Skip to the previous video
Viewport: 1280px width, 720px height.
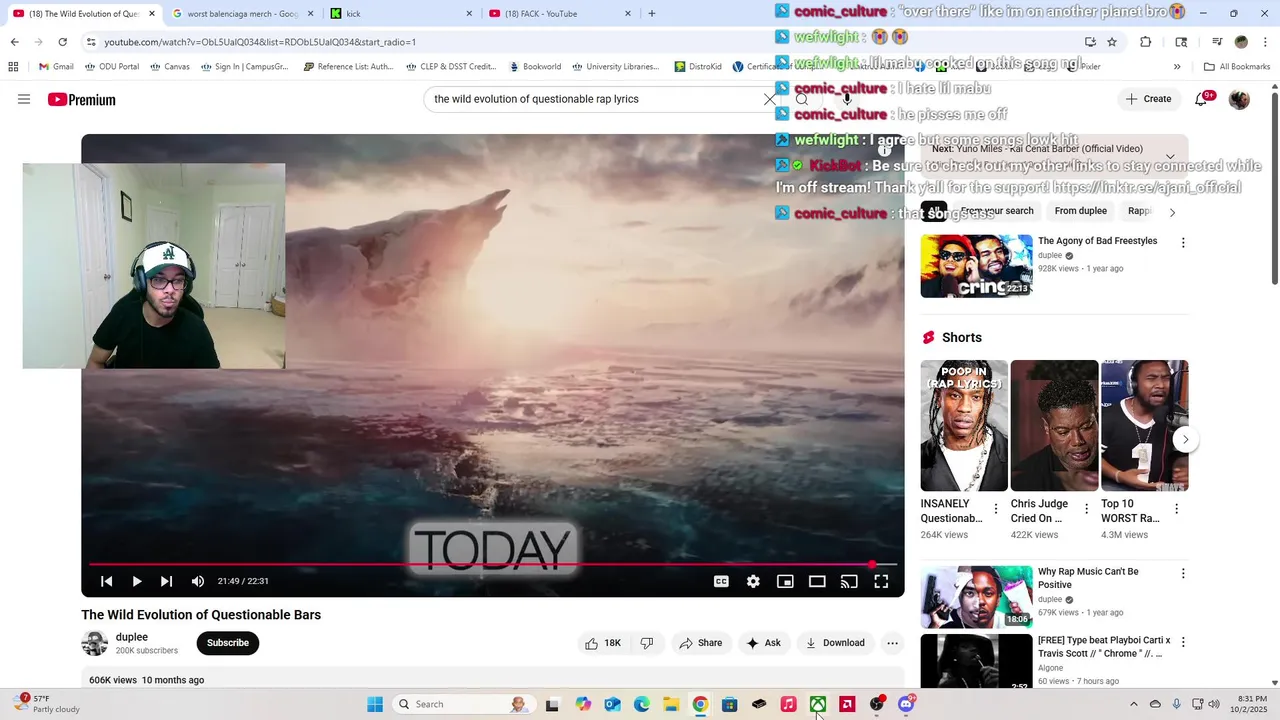[106, 581]
